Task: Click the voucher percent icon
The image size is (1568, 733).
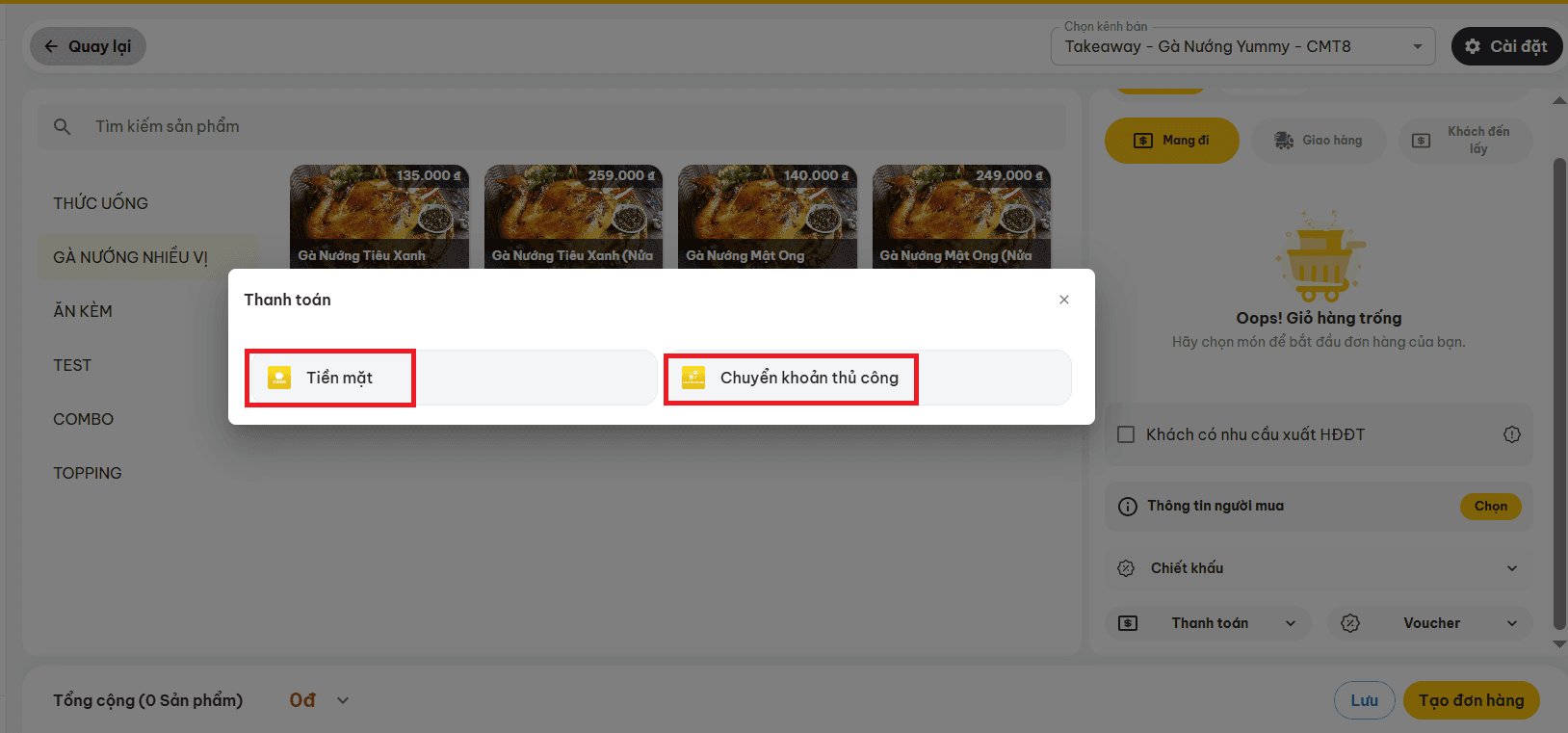Action: 1350,623
